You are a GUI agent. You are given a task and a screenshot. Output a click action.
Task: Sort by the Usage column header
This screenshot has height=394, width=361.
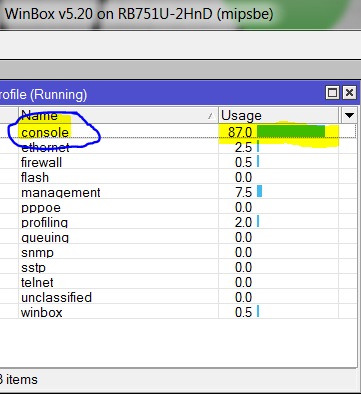[x=279, y=115]
